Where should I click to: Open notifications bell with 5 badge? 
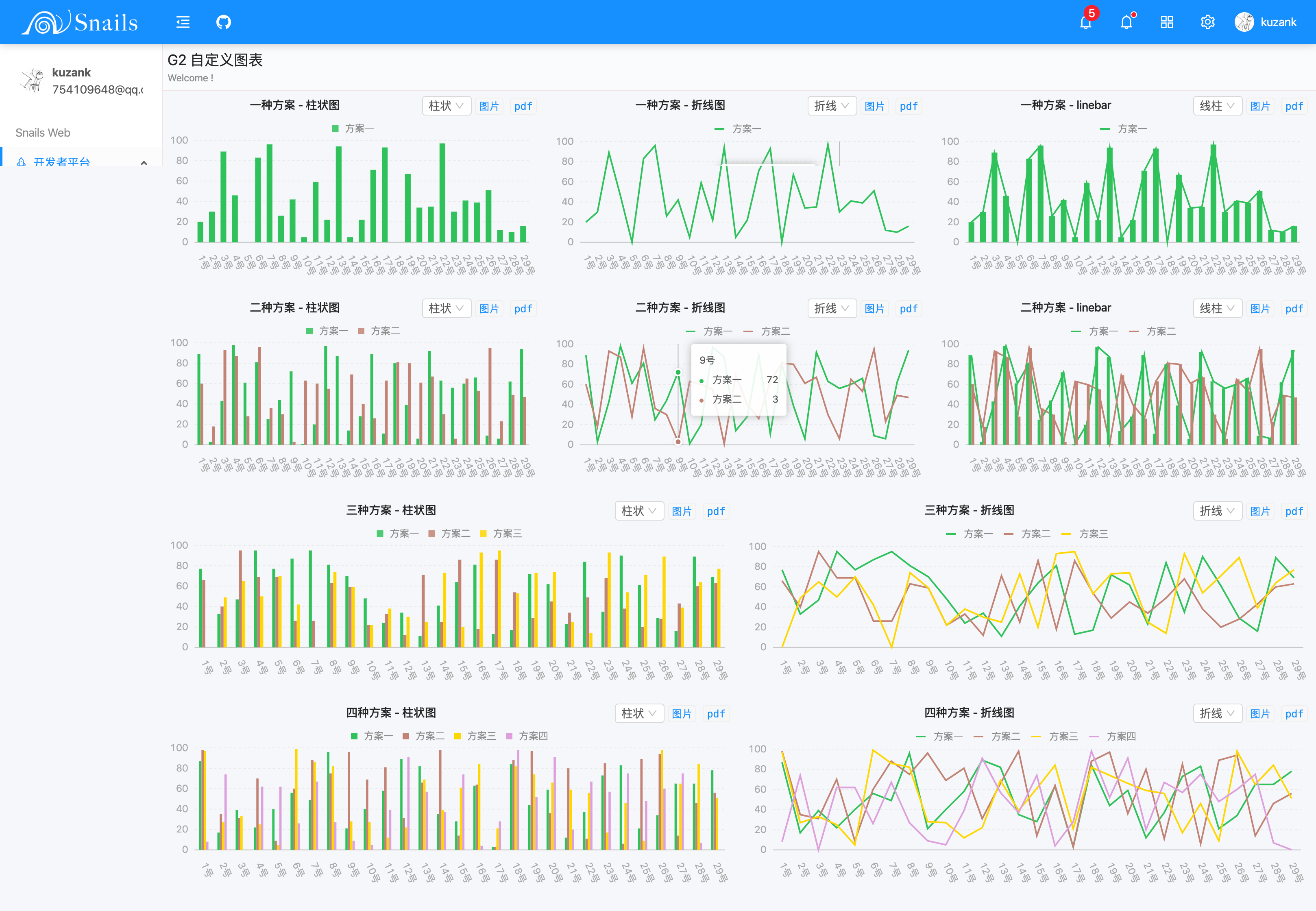pyautogui.click(x=1085, y=22)
